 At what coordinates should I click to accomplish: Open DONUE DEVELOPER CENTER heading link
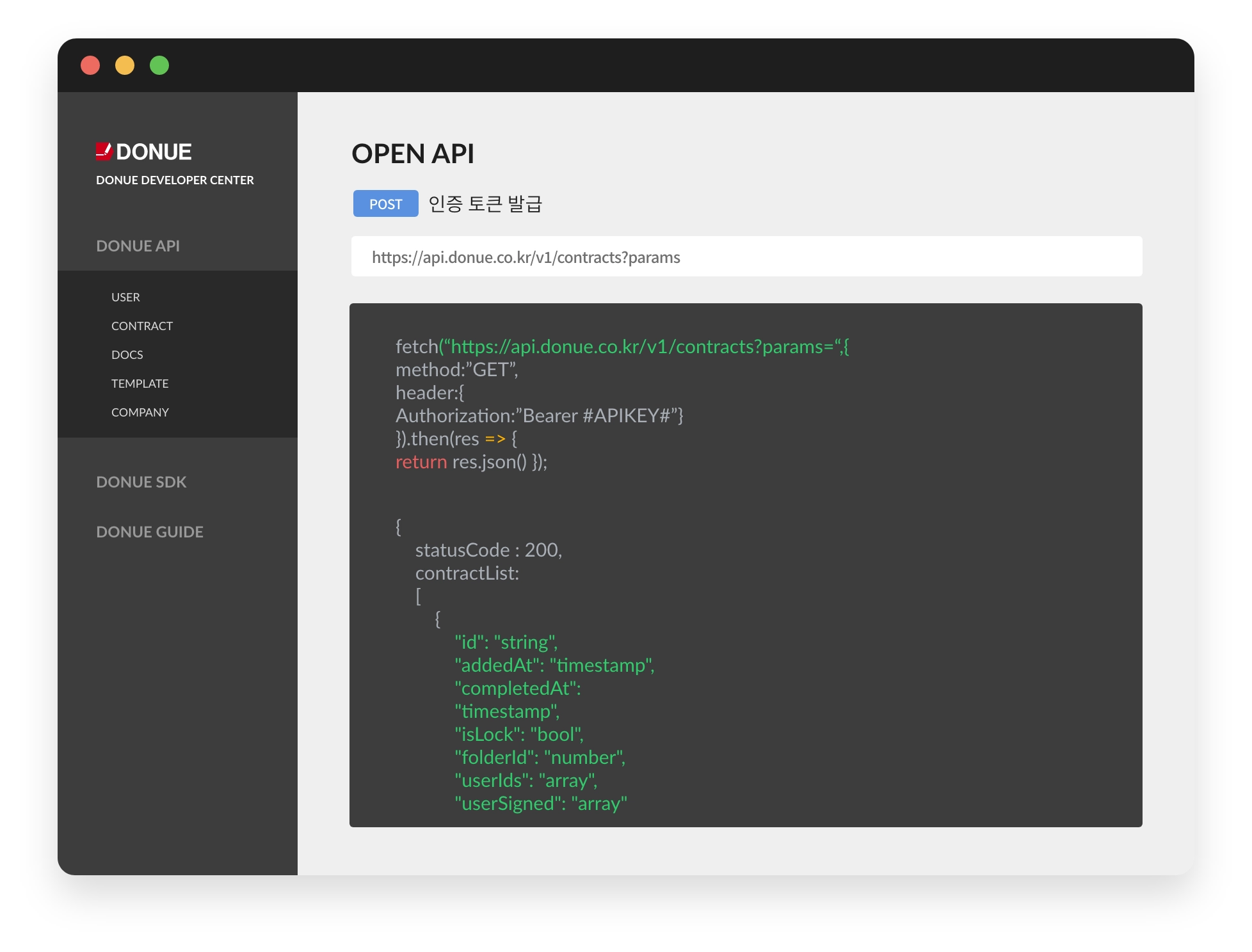(x=175, y=180)
